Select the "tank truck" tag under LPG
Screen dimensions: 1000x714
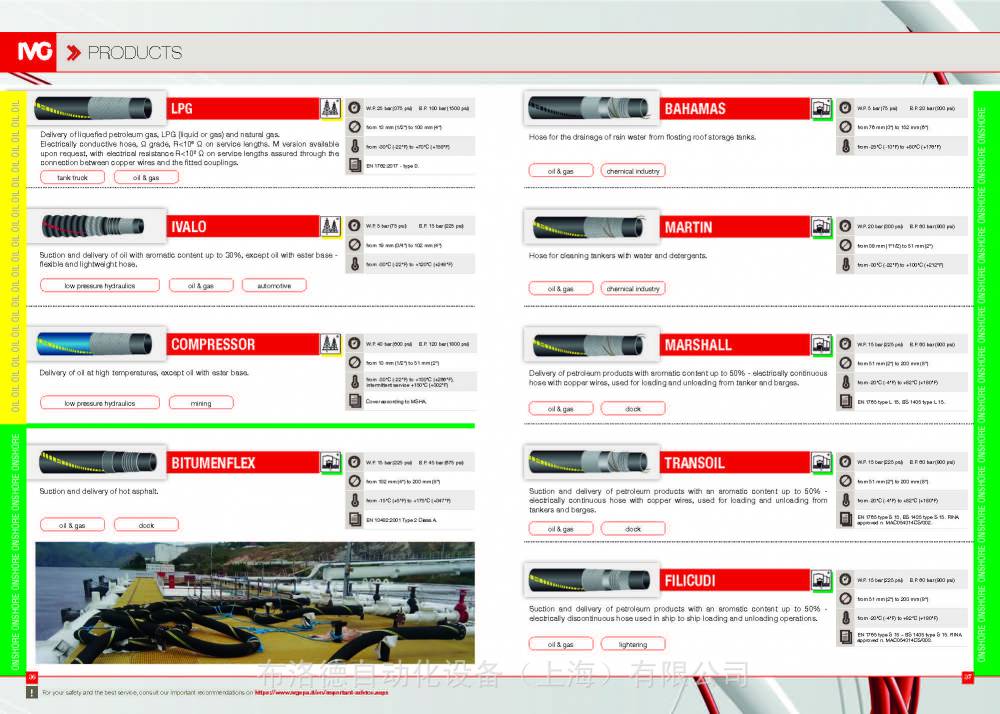click(72, 178)
